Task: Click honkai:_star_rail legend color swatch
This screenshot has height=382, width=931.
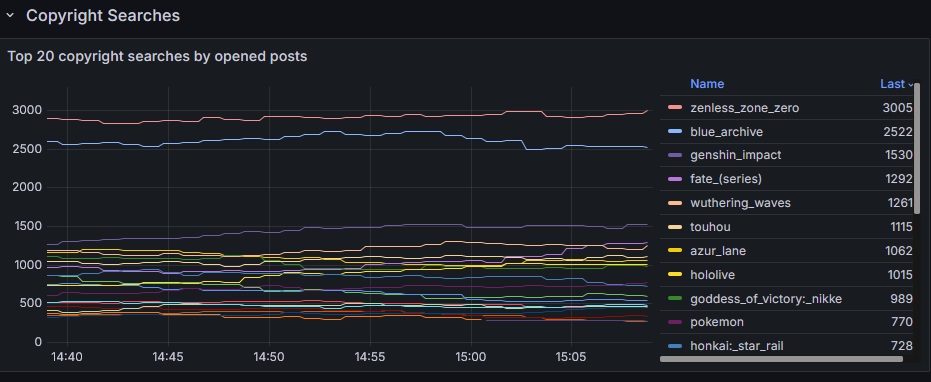Action: click(x=674, y=346)
